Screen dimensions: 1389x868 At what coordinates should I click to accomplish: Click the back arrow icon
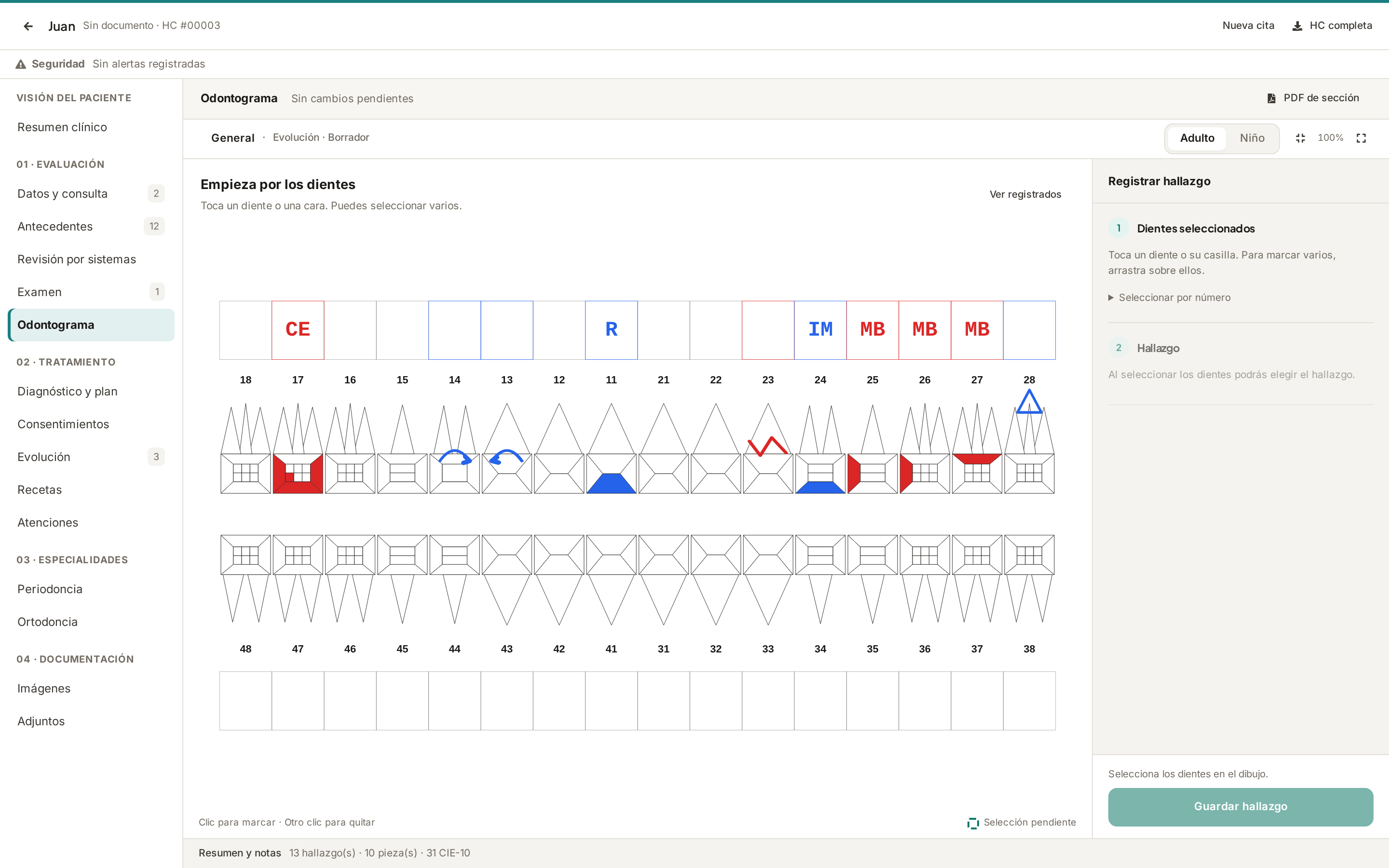coord(28,27)
